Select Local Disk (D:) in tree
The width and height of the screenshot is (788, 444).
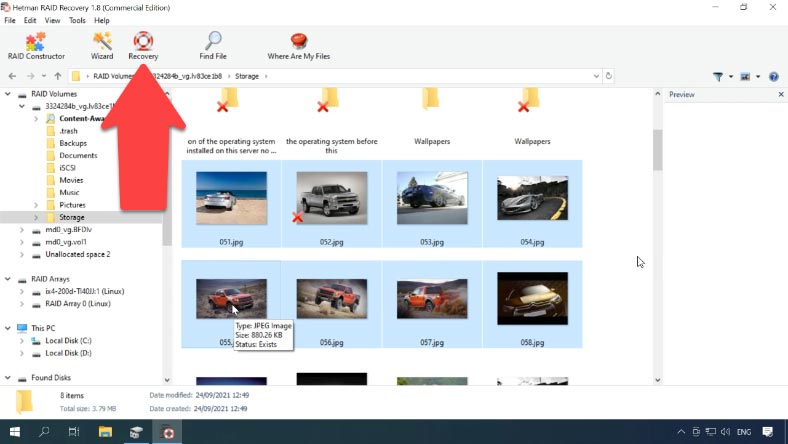[68, 353]
